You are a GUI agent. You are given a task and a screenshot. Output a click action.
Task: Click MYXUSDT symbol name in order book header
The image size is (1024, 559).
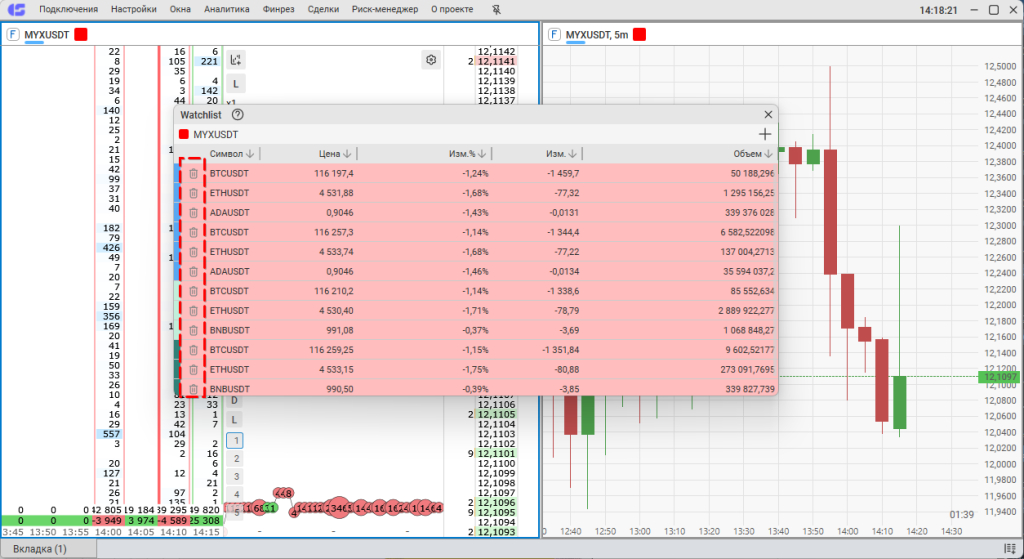coord(46,34)
